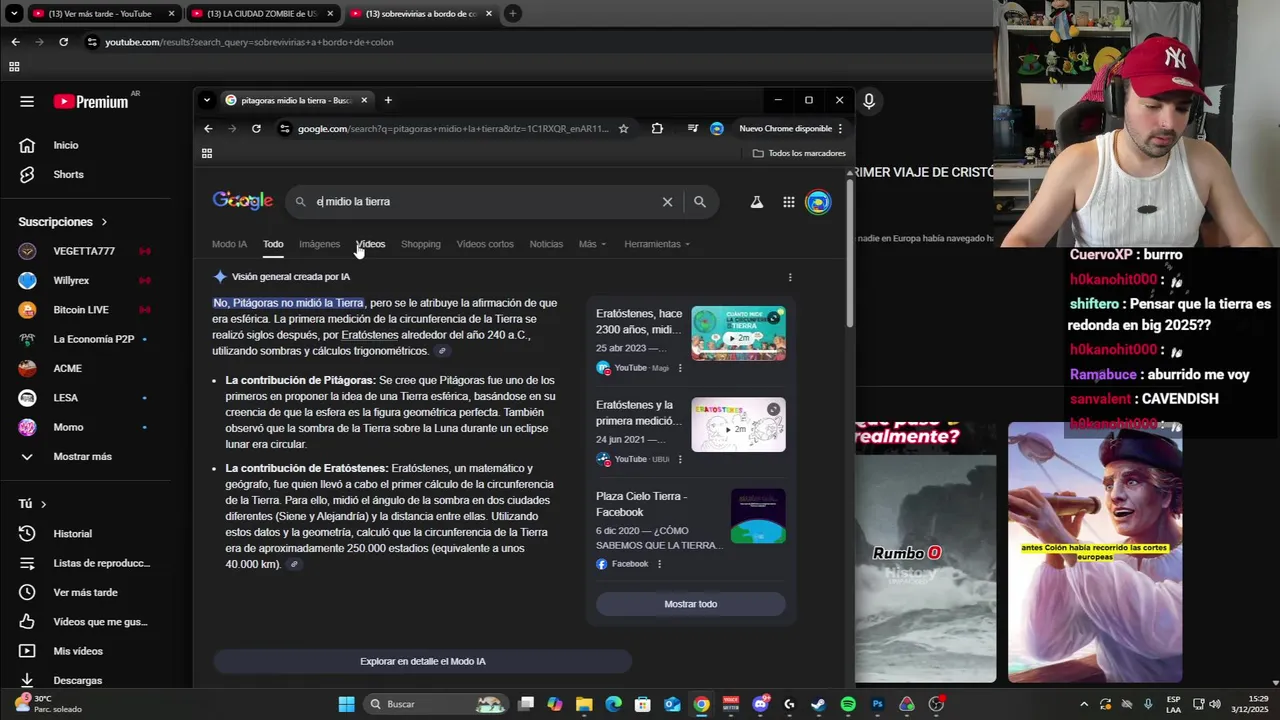Open Listas de reproducción in sidebar
This screenshot has height=720, width=1280.
(101, 563)
